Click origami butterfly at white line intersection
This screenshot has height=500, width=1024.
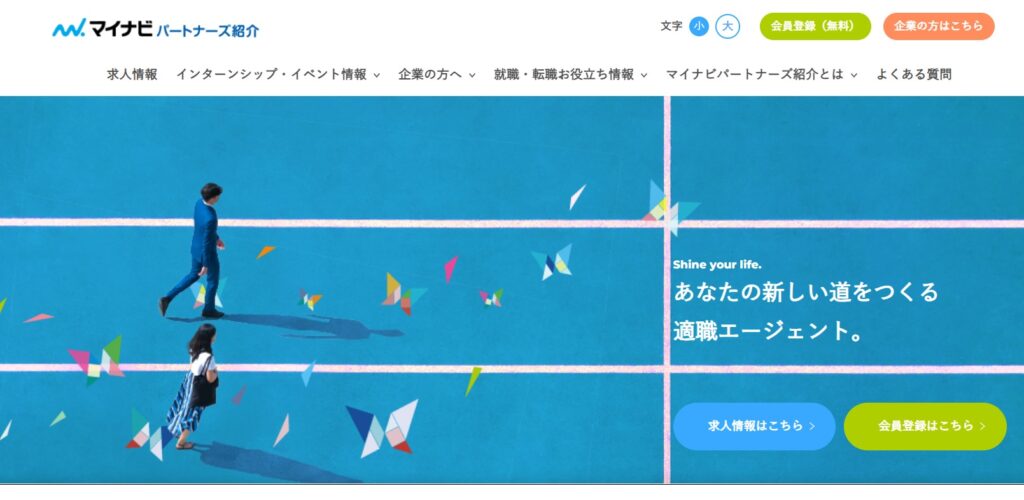670,208
